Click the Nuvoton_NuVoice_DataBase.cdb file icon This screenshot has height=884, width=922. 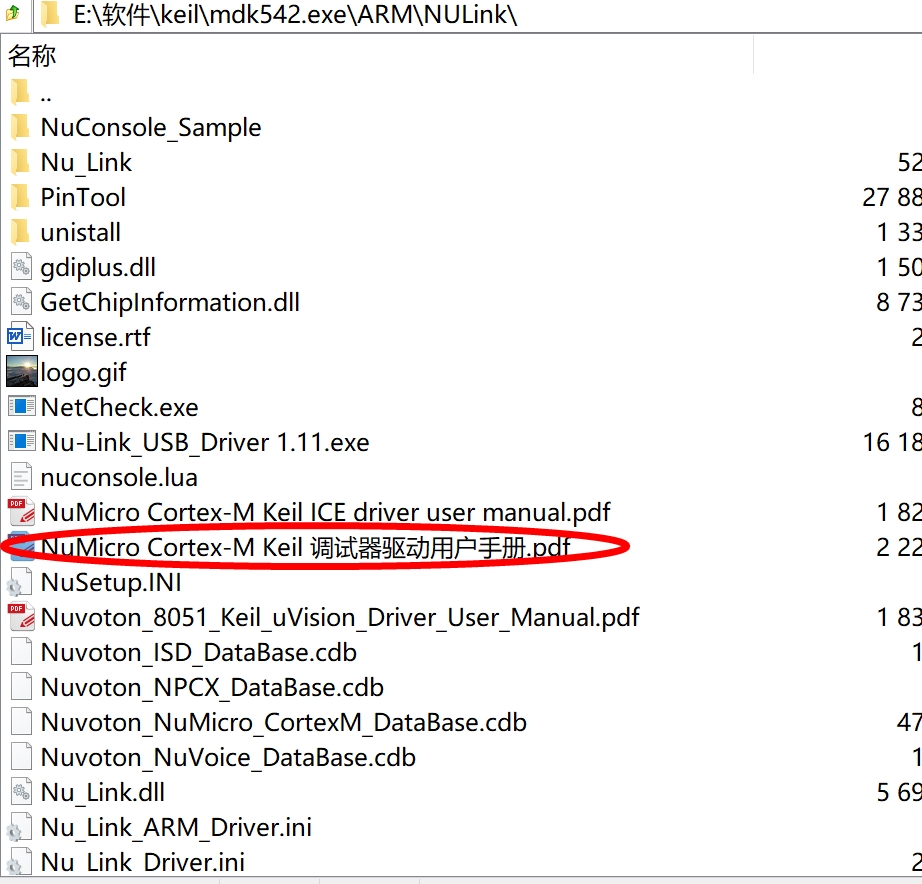point(21,757)
